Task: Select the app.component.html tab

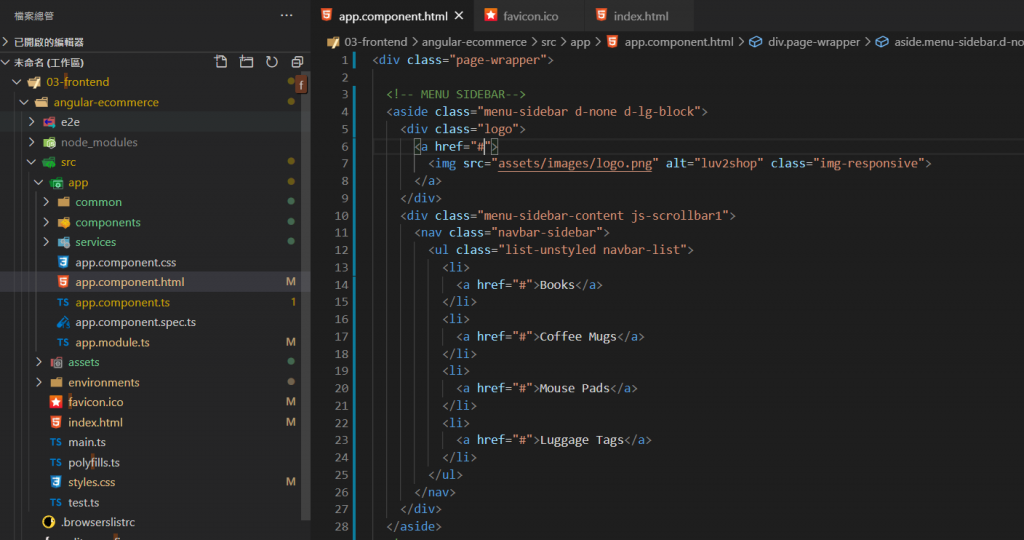Action: point(392,16)
